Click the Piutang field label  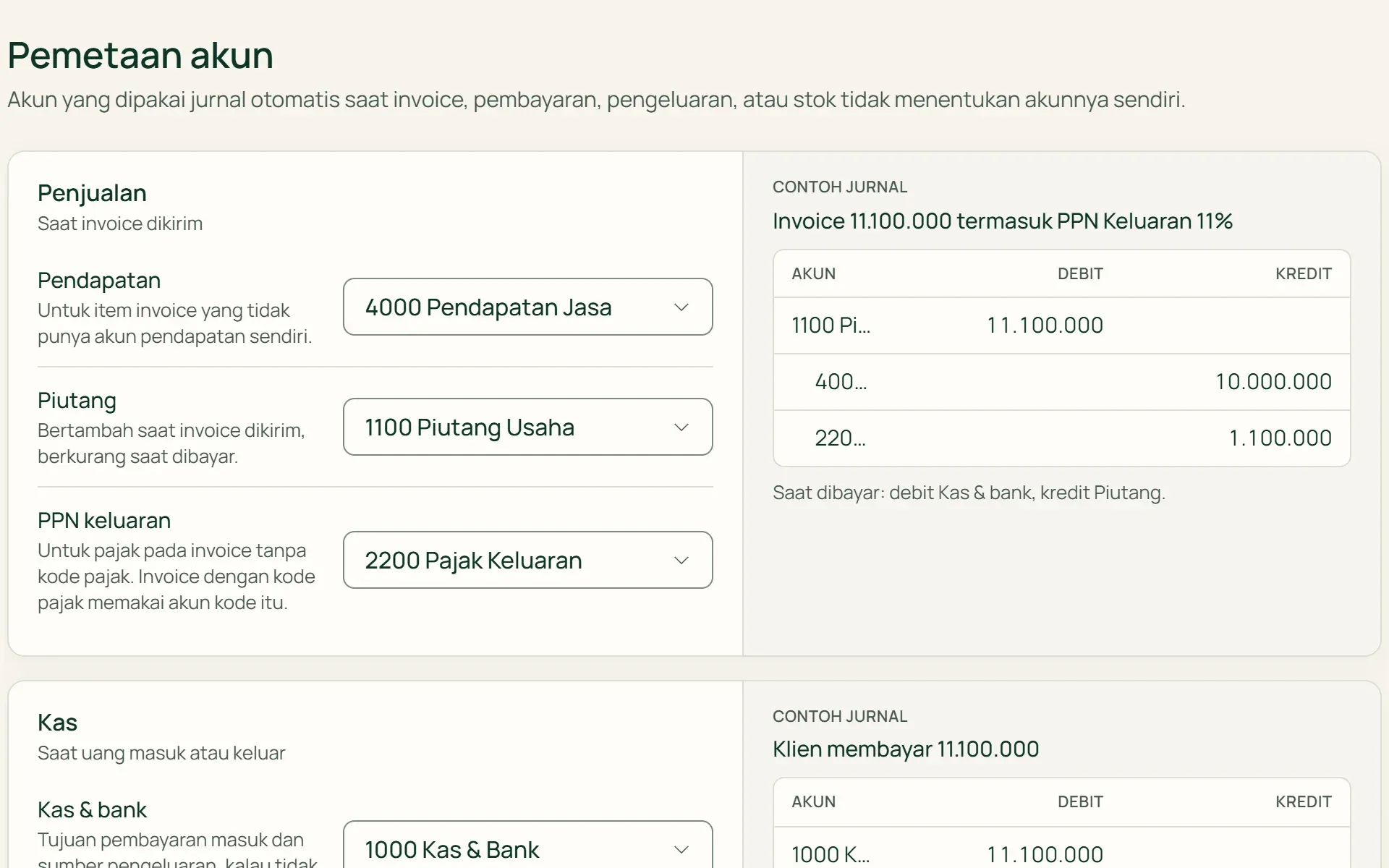(77, 401)
